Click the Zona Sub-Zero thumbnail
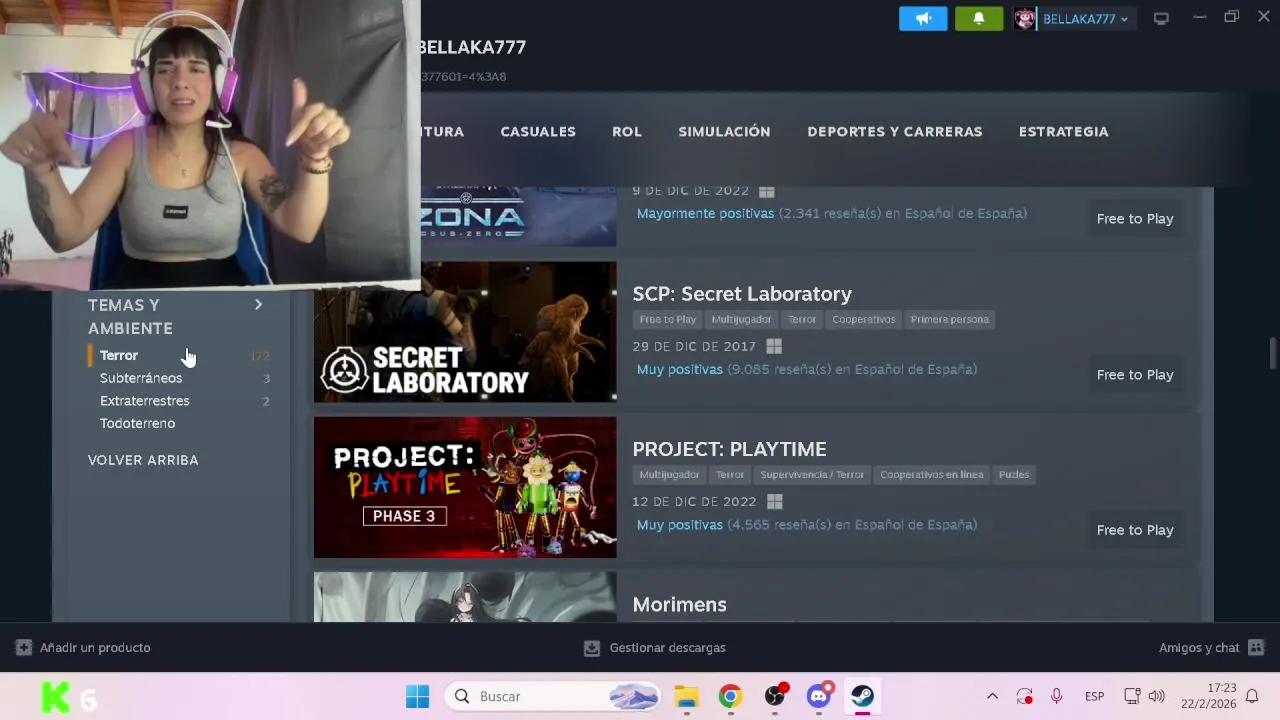Image resolution: width=1280 pixels, height=720 pixels. (x=518, y=216)
